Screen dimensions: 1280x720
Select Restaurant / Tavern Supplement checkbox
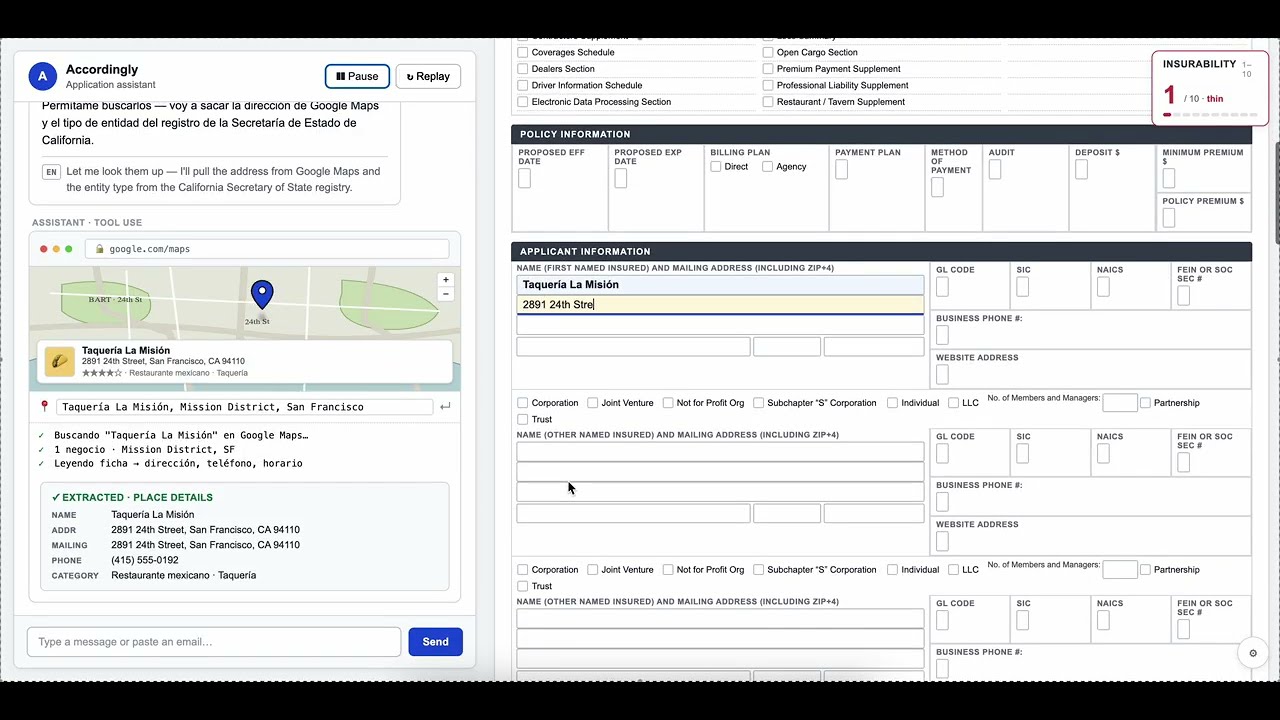[x=768, y=102]
